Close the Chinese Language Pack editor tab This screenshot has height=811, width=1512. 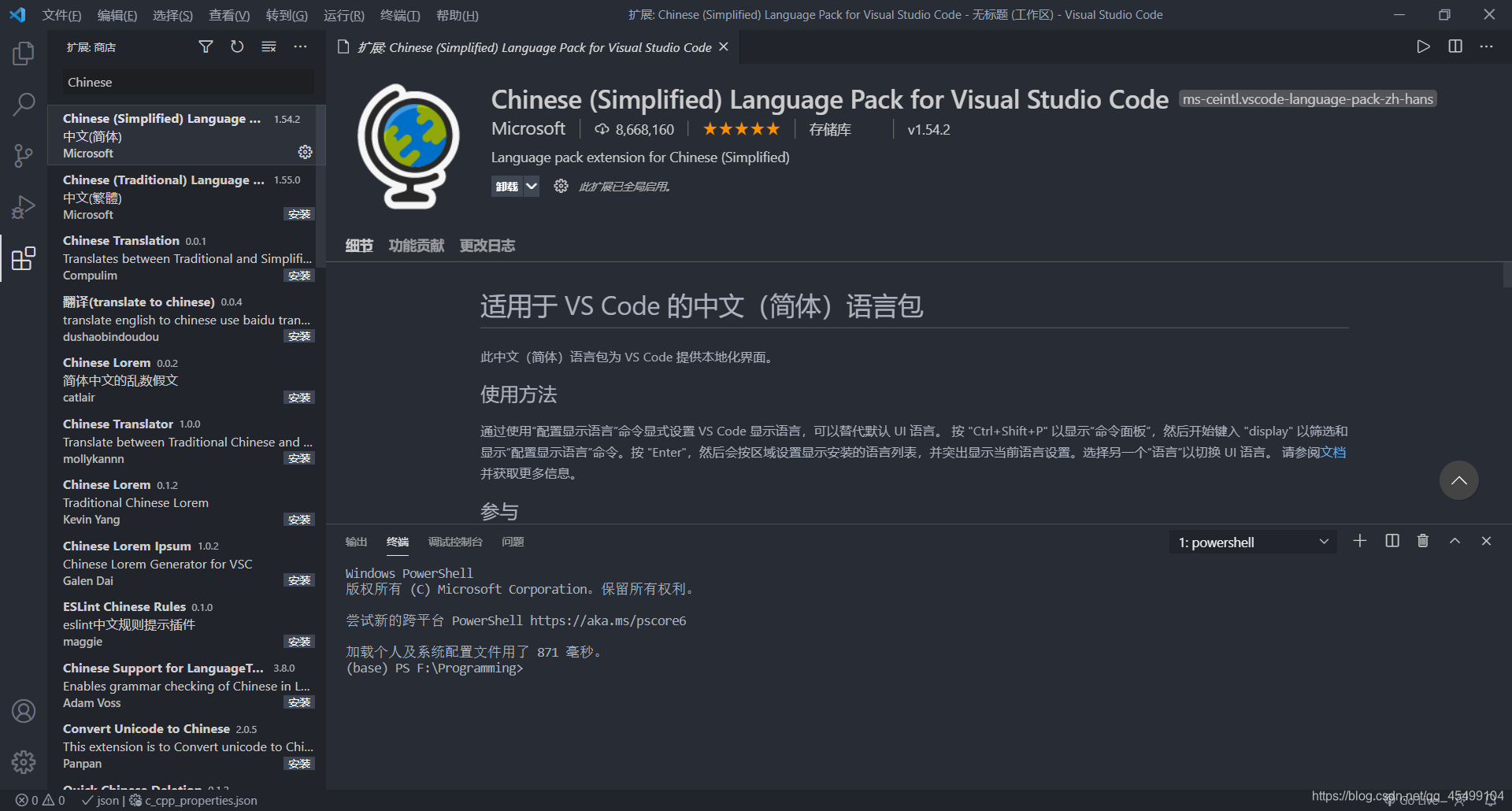point(724,47)
